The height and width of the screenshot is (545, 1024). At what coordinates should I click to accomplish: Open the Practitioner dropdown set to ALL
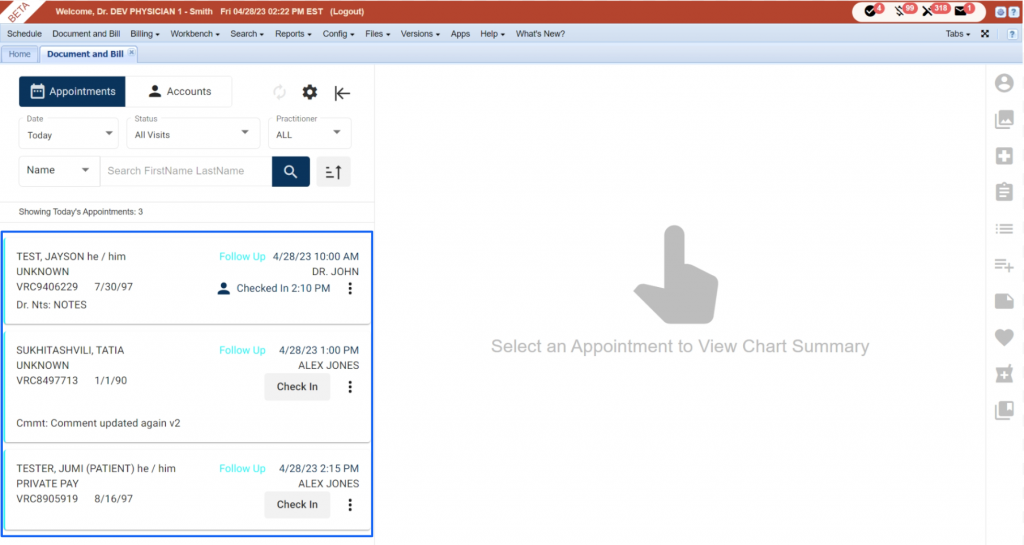coord(310,133)
